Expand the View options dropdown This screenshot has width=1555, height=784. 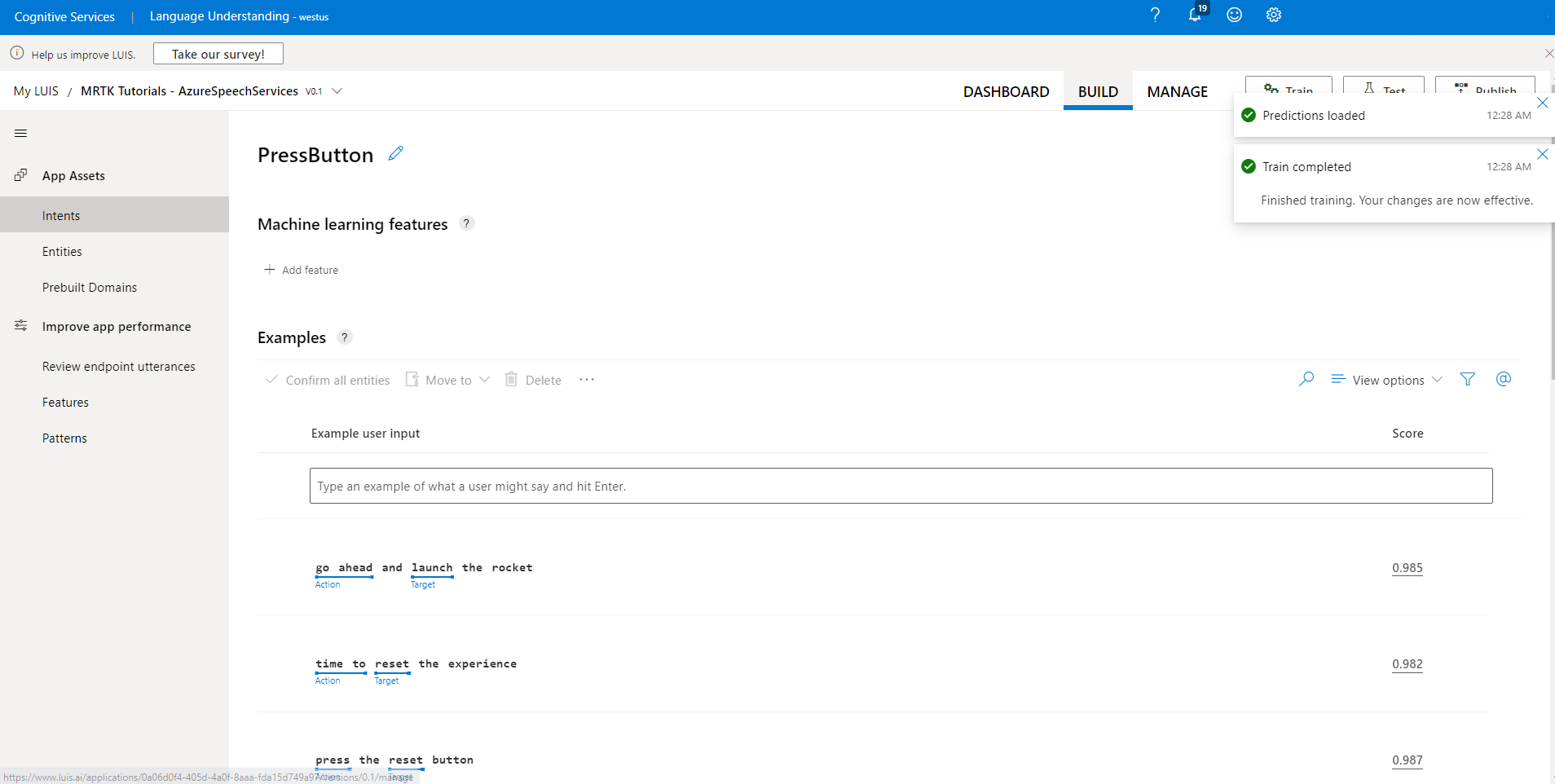click(x=1385, y=379)
